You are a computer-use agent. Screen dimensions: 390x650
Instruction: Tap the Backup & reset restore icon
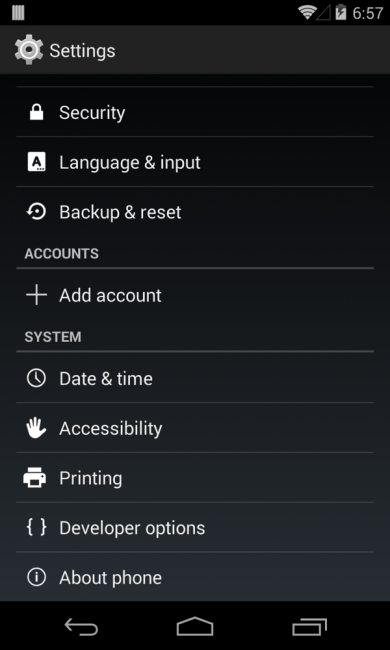click(36, 212)
